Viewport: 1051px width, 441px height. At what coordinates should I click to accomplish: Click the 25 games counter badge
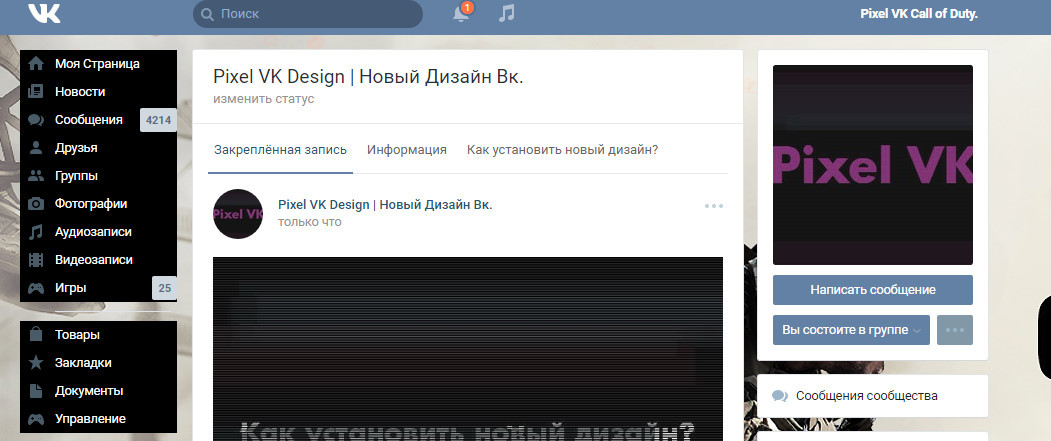164,288
